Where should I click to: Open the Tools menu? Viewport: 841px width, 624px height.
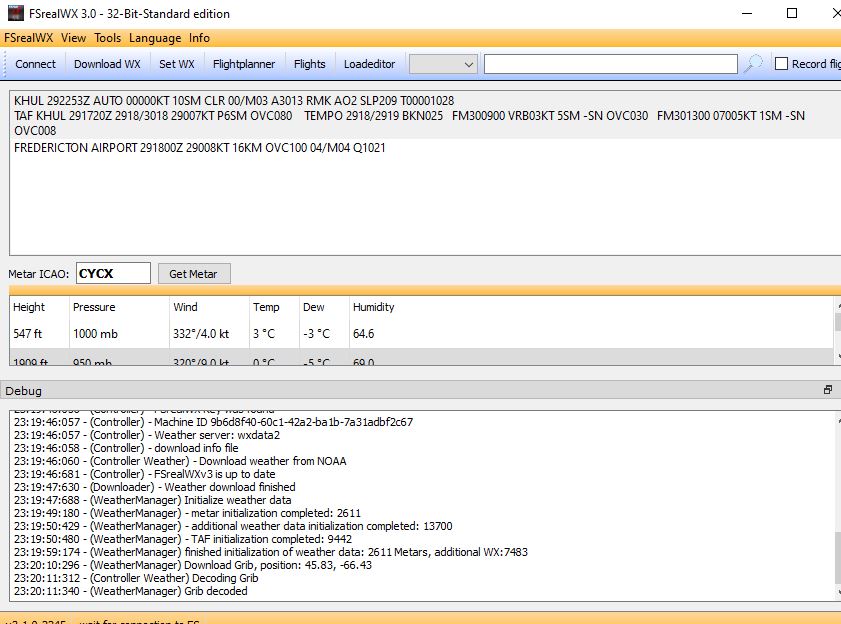click(107, 38)
